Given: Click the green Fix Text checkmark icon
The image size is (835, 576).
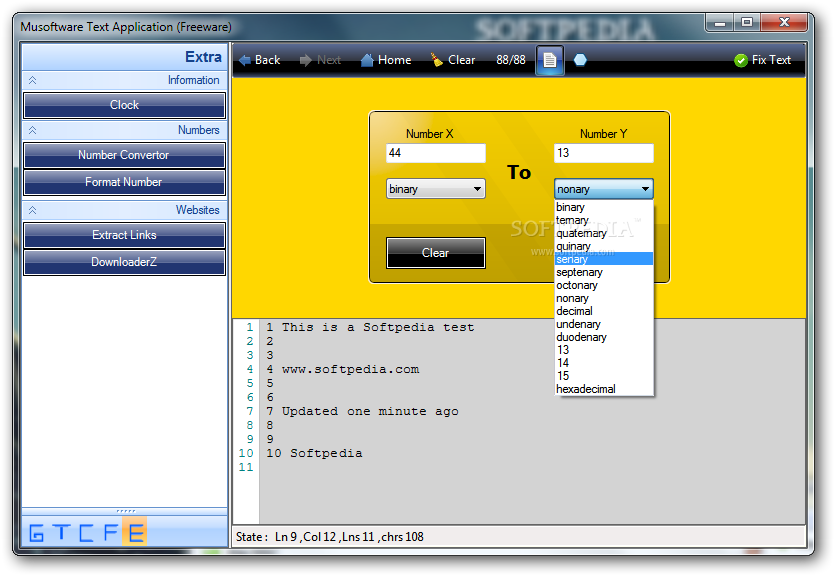Looking at the screenshot, I should point(741,60).
